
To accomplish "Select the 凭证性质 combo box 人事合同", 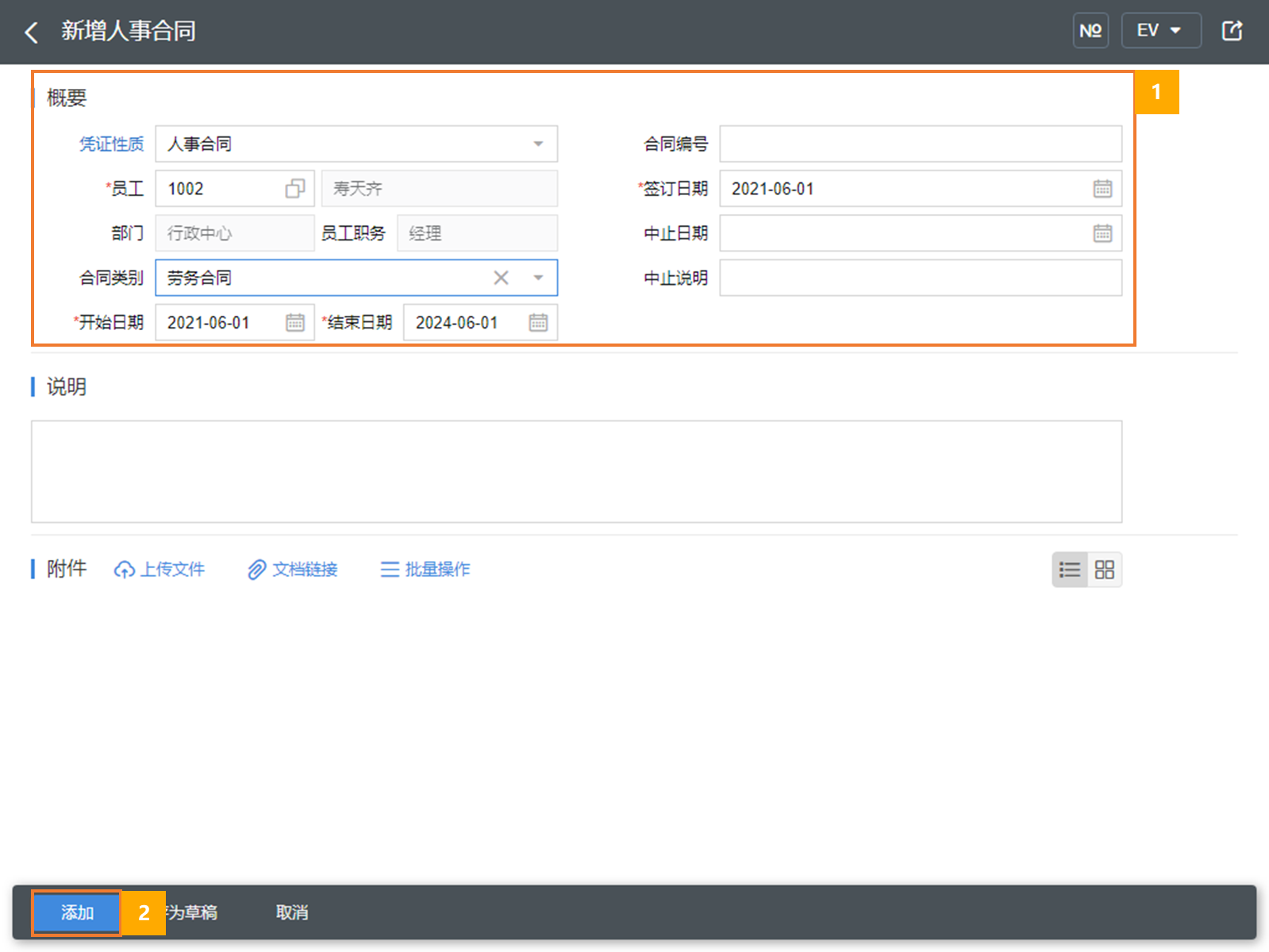I will pos(356,144).
